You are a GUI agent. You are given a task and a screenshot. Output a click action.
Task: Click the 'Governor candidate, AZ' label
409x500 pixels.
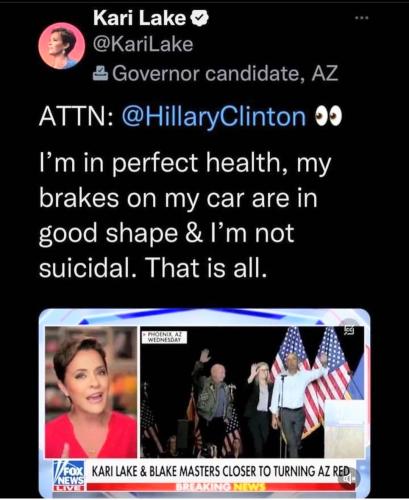coord(225,74)
